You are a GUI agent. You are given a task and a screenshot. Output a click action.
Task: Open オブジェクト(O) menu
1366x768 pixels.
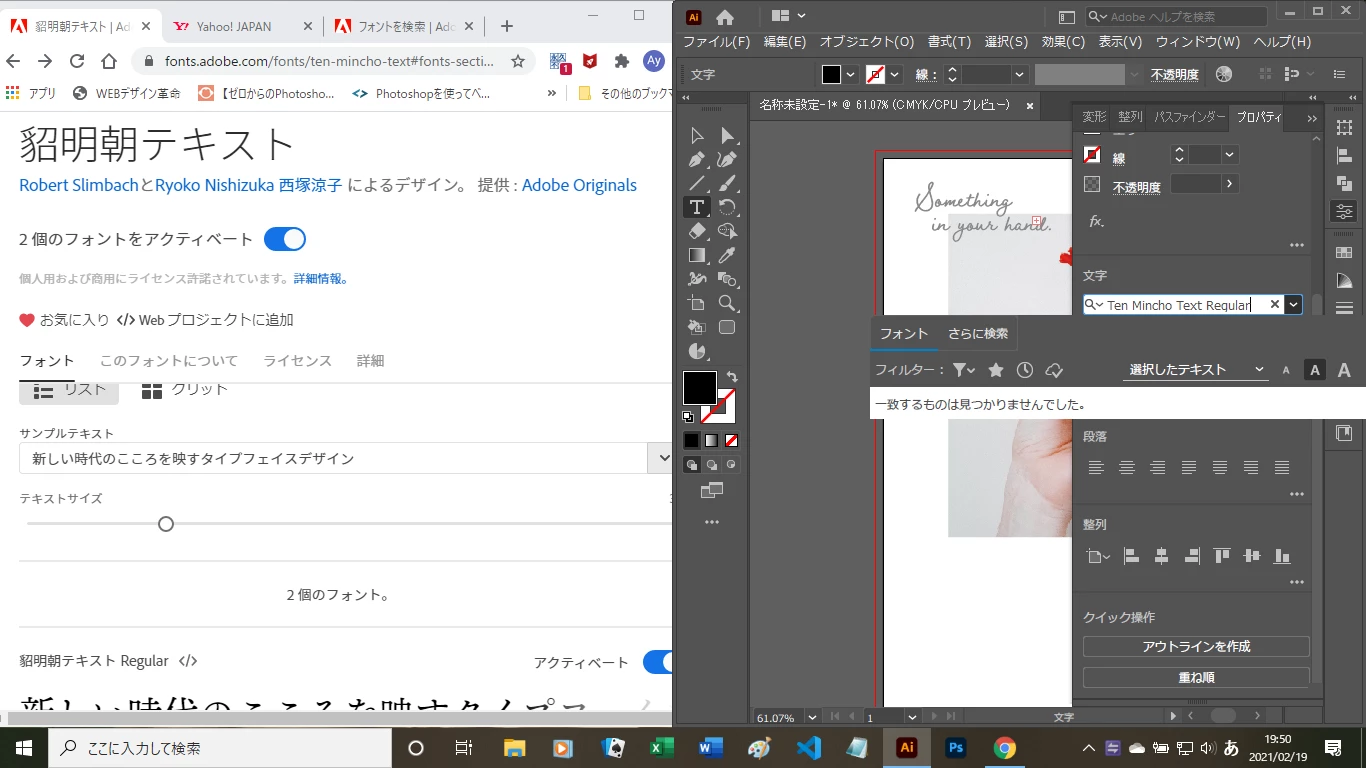coord(867,42)
